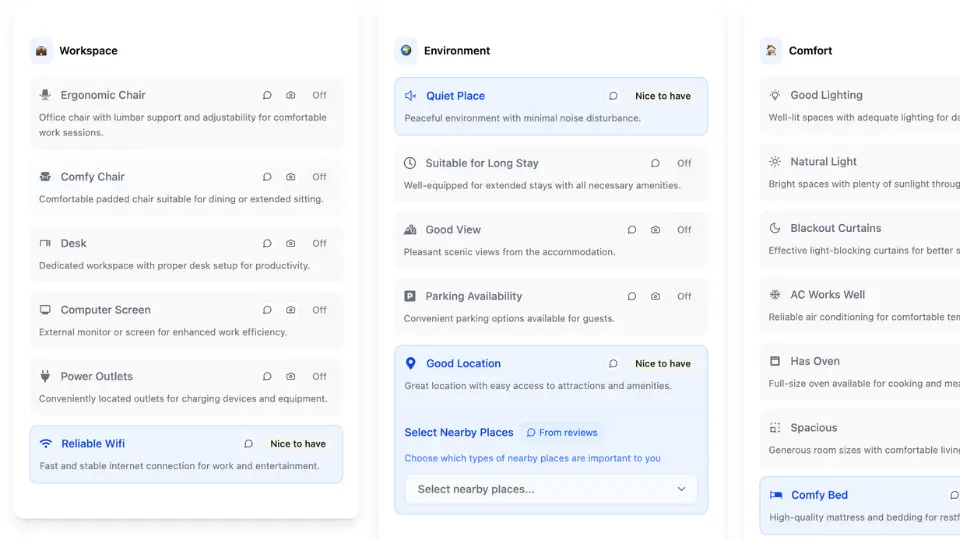Change Quiet Place's Nice to have setting

tap(663, 96)
